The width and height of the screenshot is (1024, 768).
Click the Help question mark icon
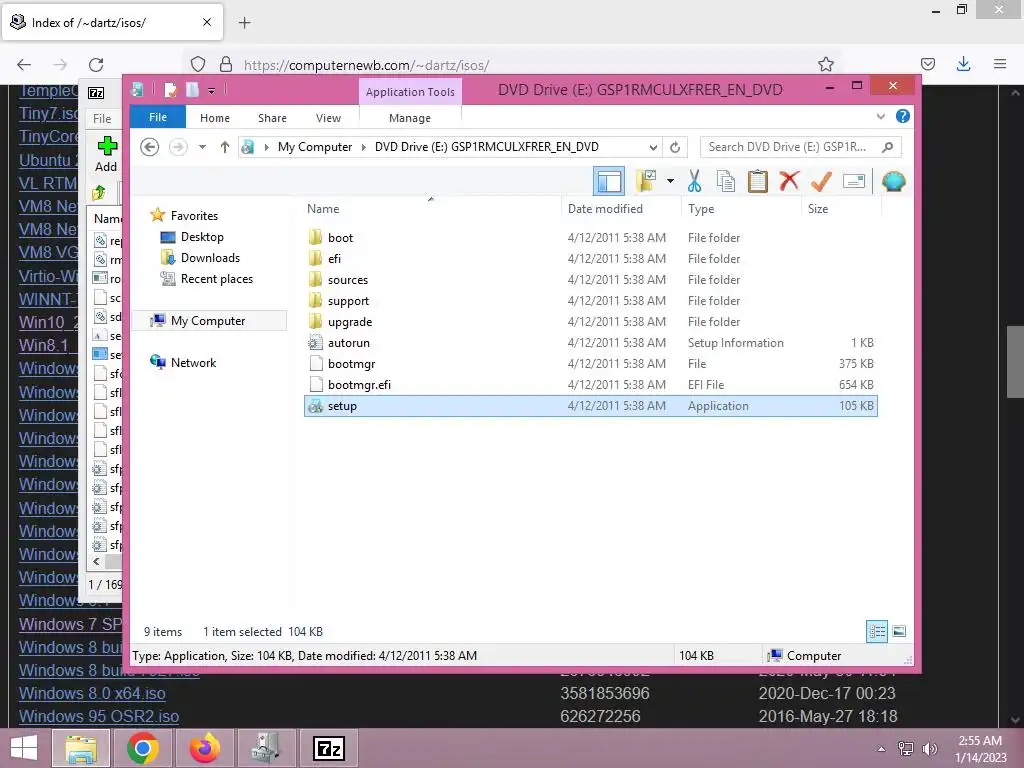(903, 116)
